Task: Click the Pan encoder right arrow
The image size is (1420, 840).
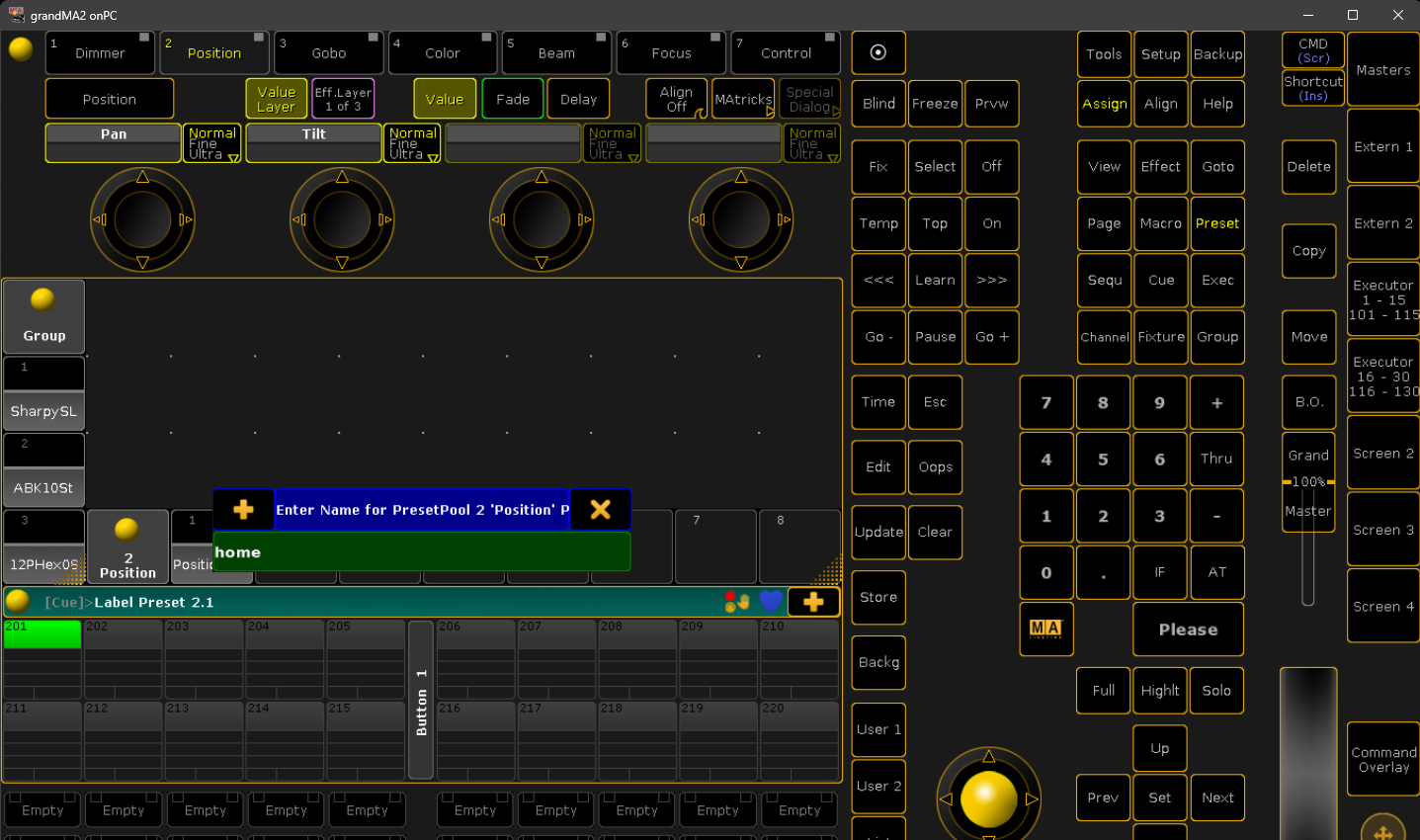Action: coord(185,219)
